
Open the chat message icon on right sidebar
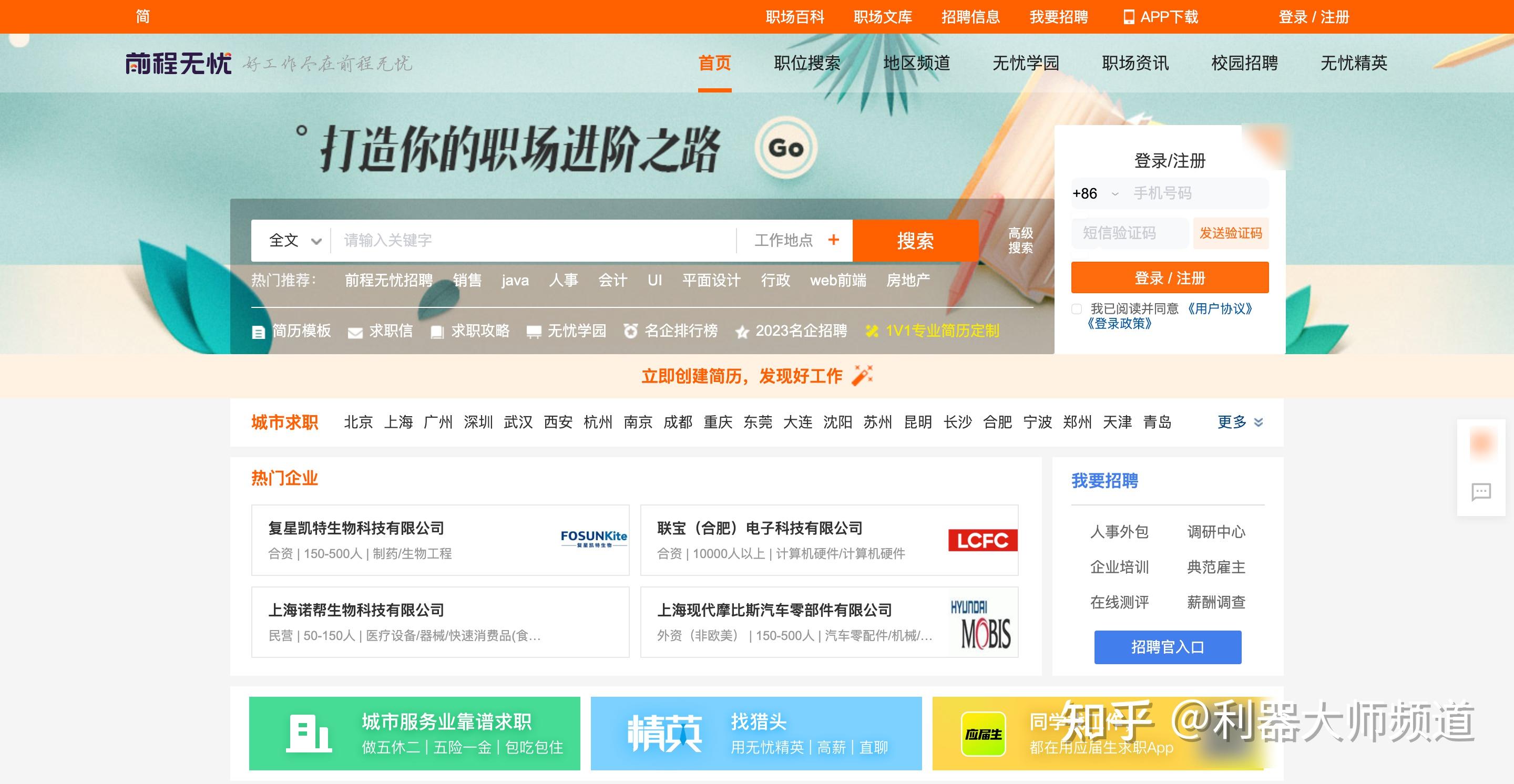coord(1481,491)
